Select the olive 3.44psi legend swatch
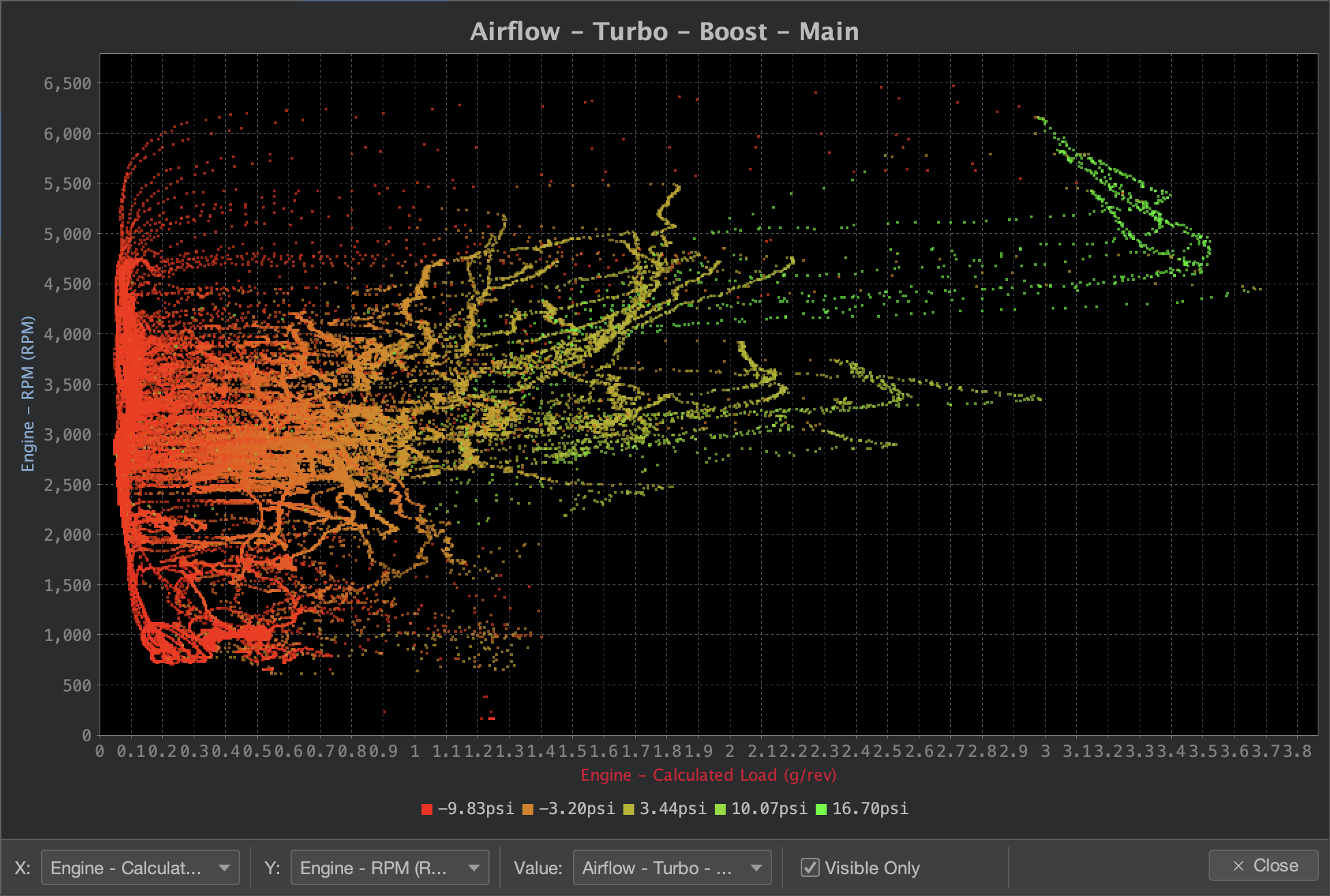This screenshot has height=896, width=1330. click(628, 809)
